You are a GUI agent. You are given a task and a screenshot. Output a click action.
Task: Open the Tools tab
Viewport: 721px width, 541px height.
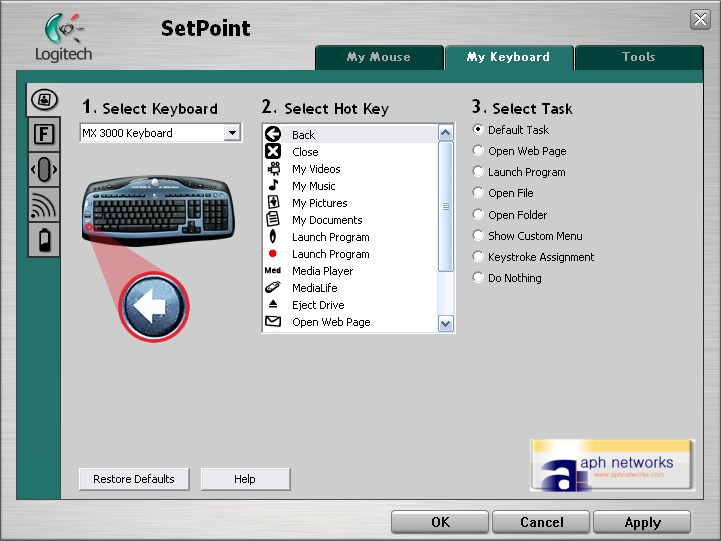click(x=638, y=57)
